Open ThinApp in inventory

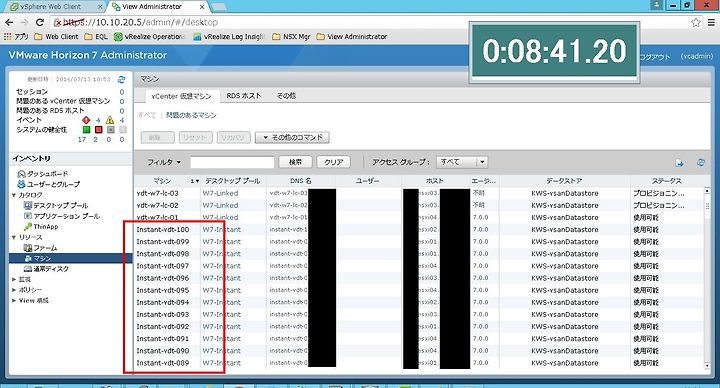41,226
